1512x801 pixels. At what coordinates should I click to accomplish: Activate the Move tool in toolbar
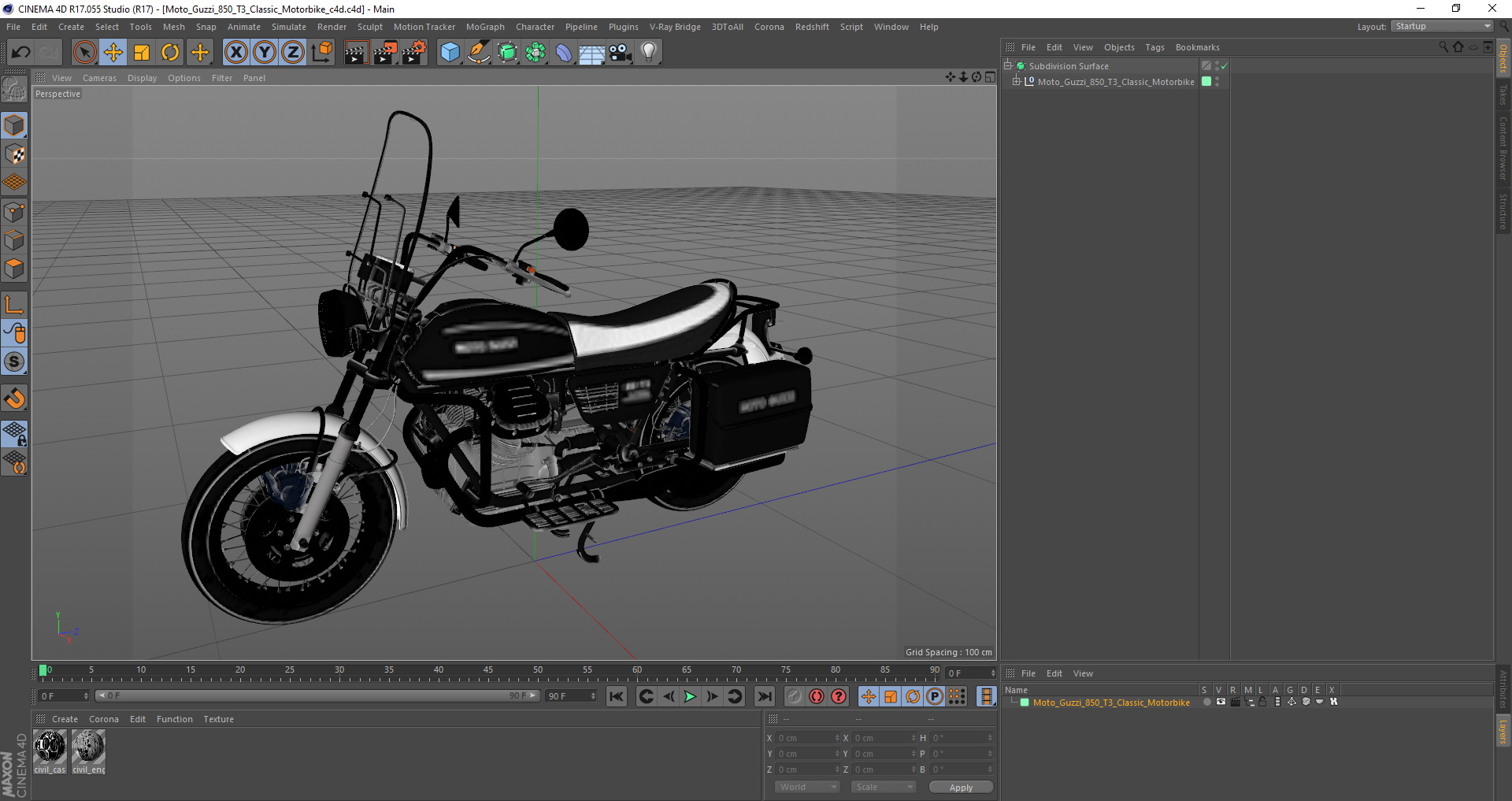[x=113, y=53]
